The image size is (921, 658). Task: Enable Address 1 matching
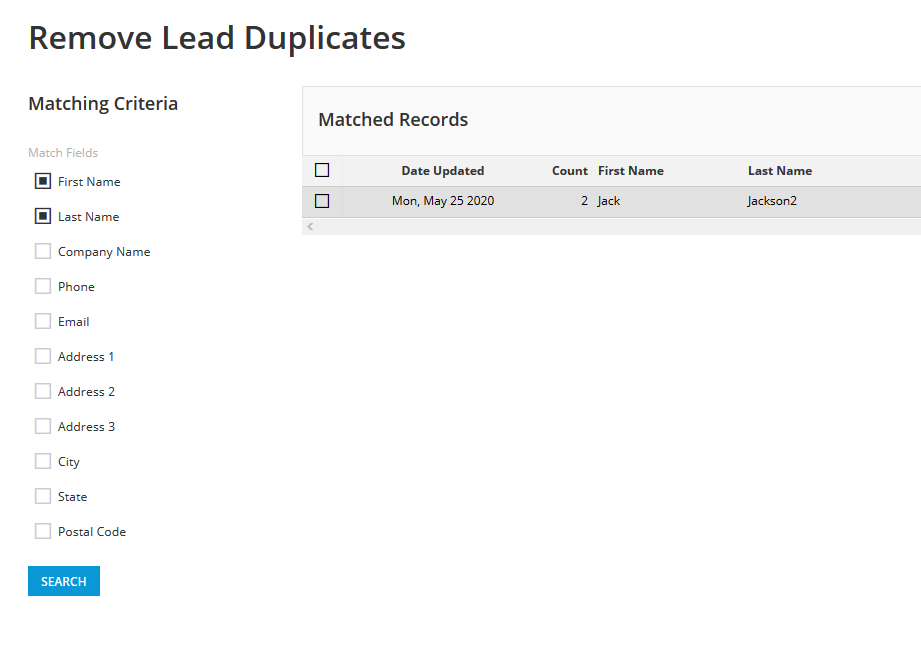43,357
